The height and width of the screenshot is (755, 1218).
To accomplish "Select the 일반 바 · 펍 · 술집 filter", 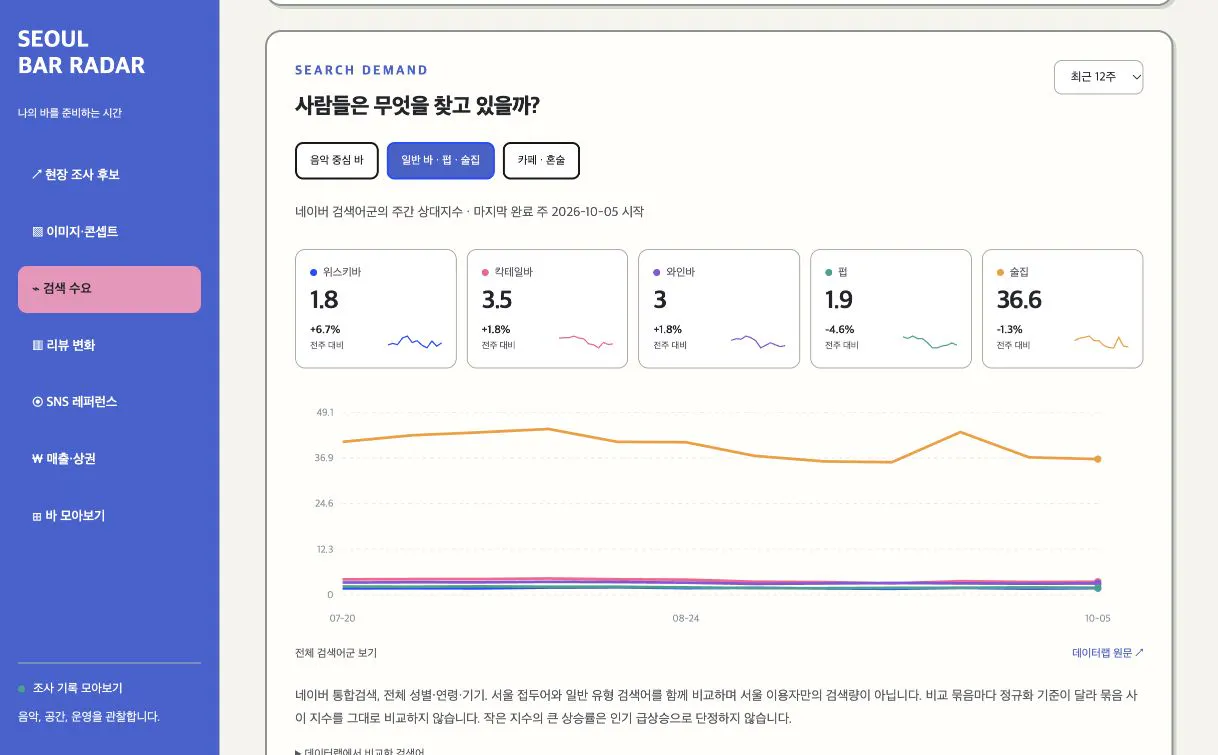I will pyautogui.click(x=440, y=160).
